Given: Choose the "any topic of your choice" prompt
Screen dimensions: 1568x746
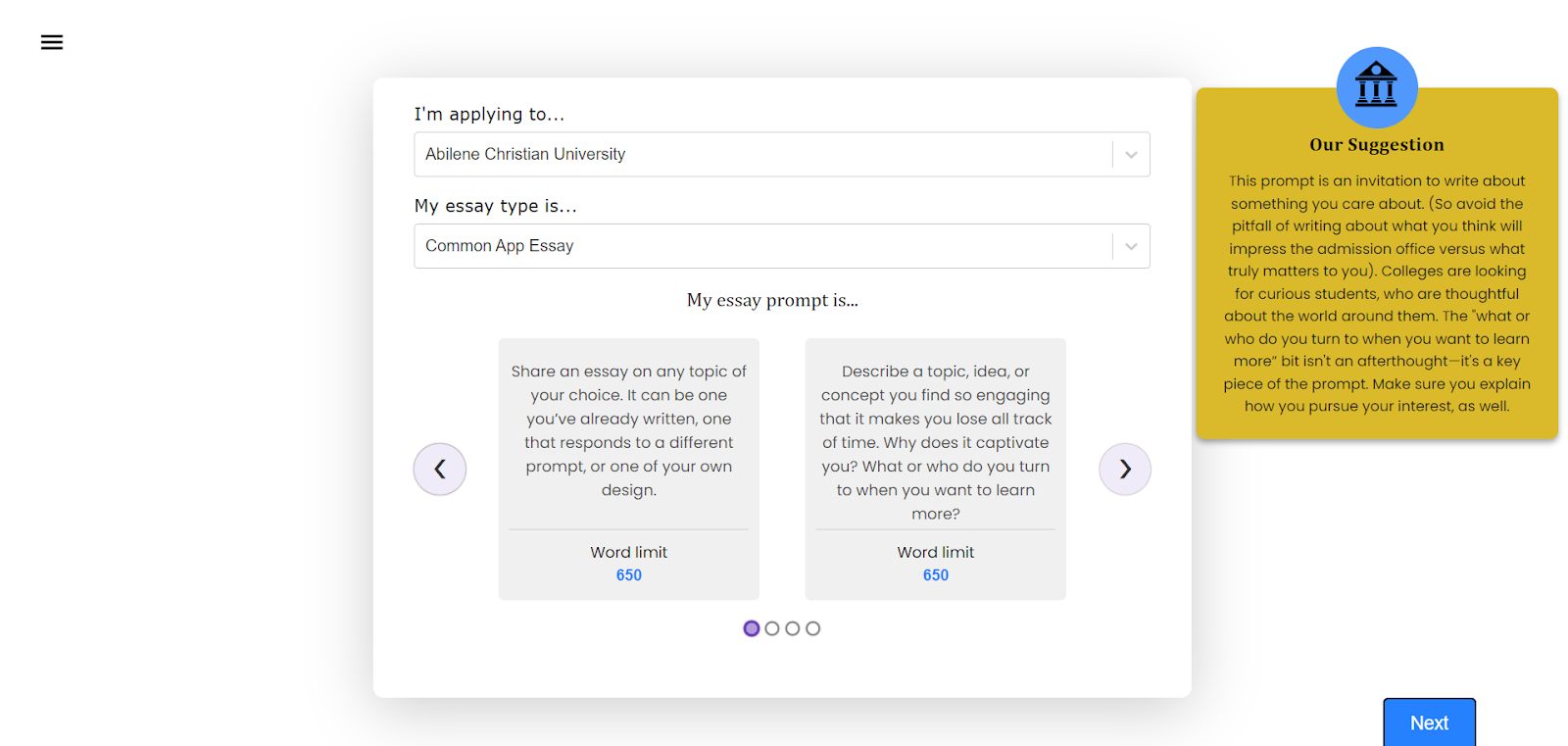Looking at the screenshot, I should point(629,430).
